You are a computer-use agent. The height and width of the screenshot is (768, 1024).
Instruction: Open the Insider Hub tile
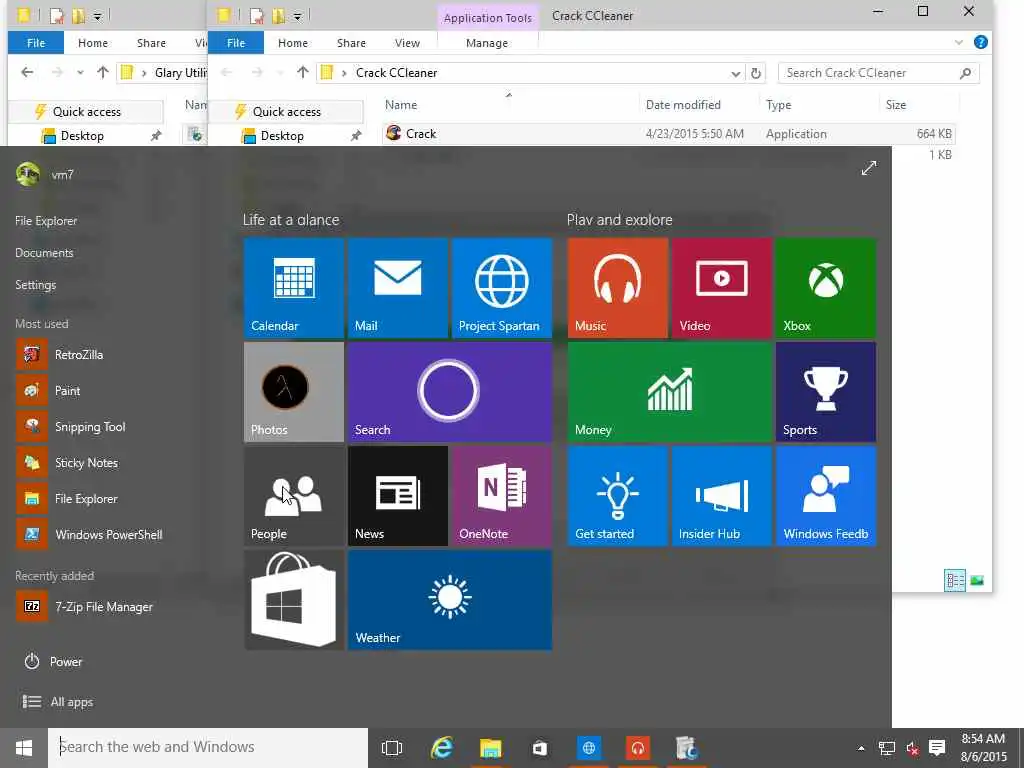[722, 496]
